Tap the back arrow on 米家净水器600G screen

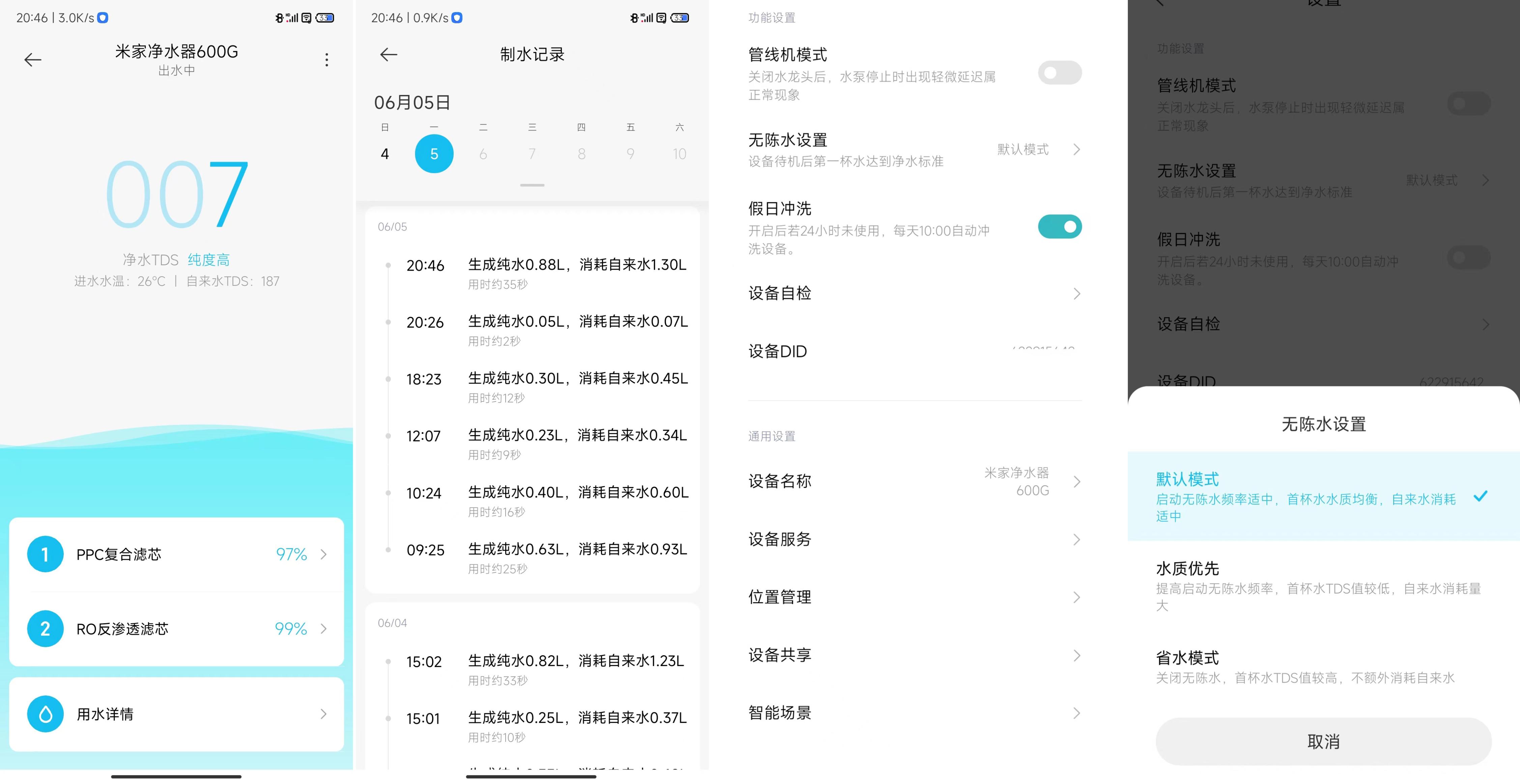coord(32,60)
